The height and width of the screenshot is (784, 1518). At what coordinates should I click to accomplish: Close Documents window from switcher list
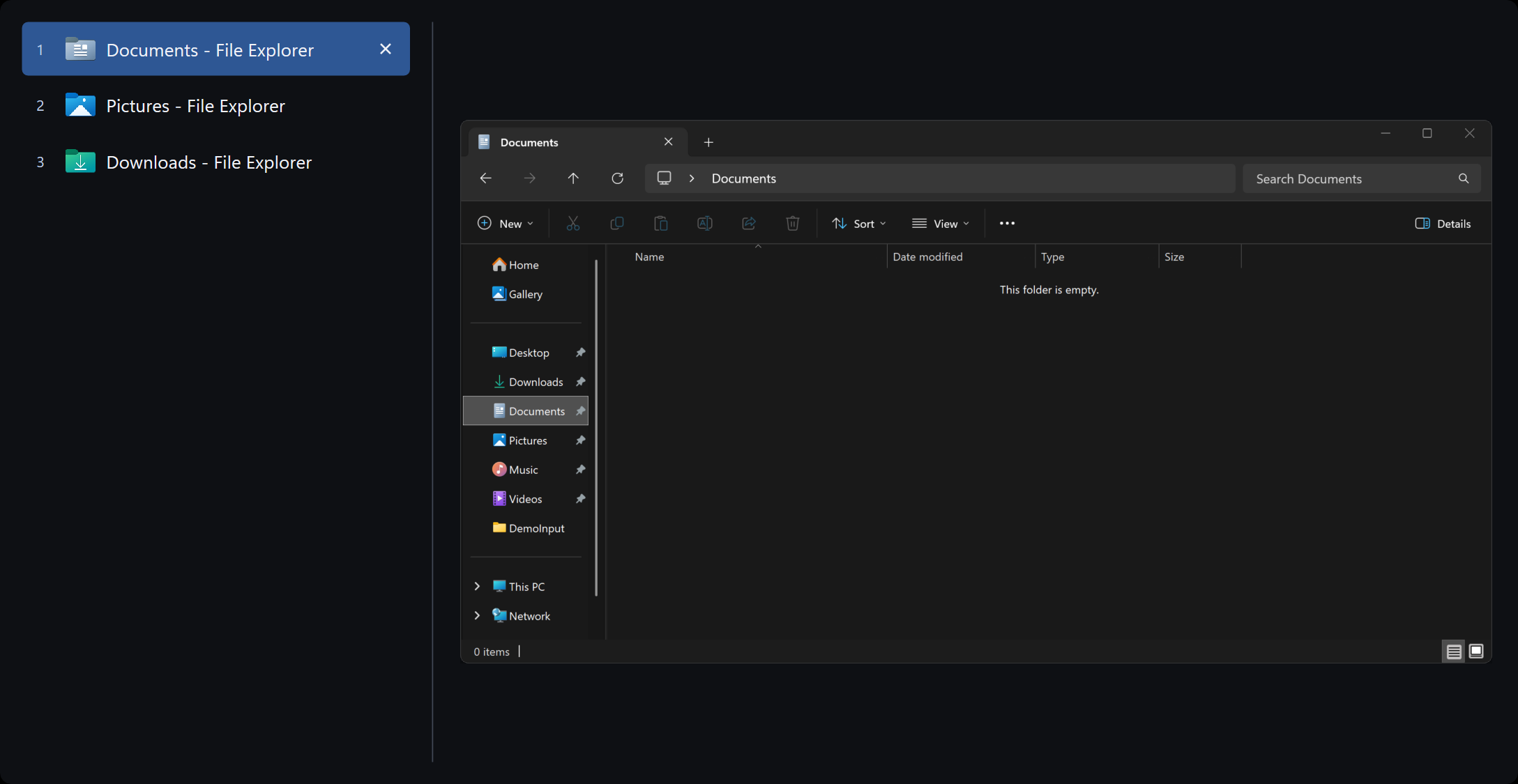click(x=386, y=49)
